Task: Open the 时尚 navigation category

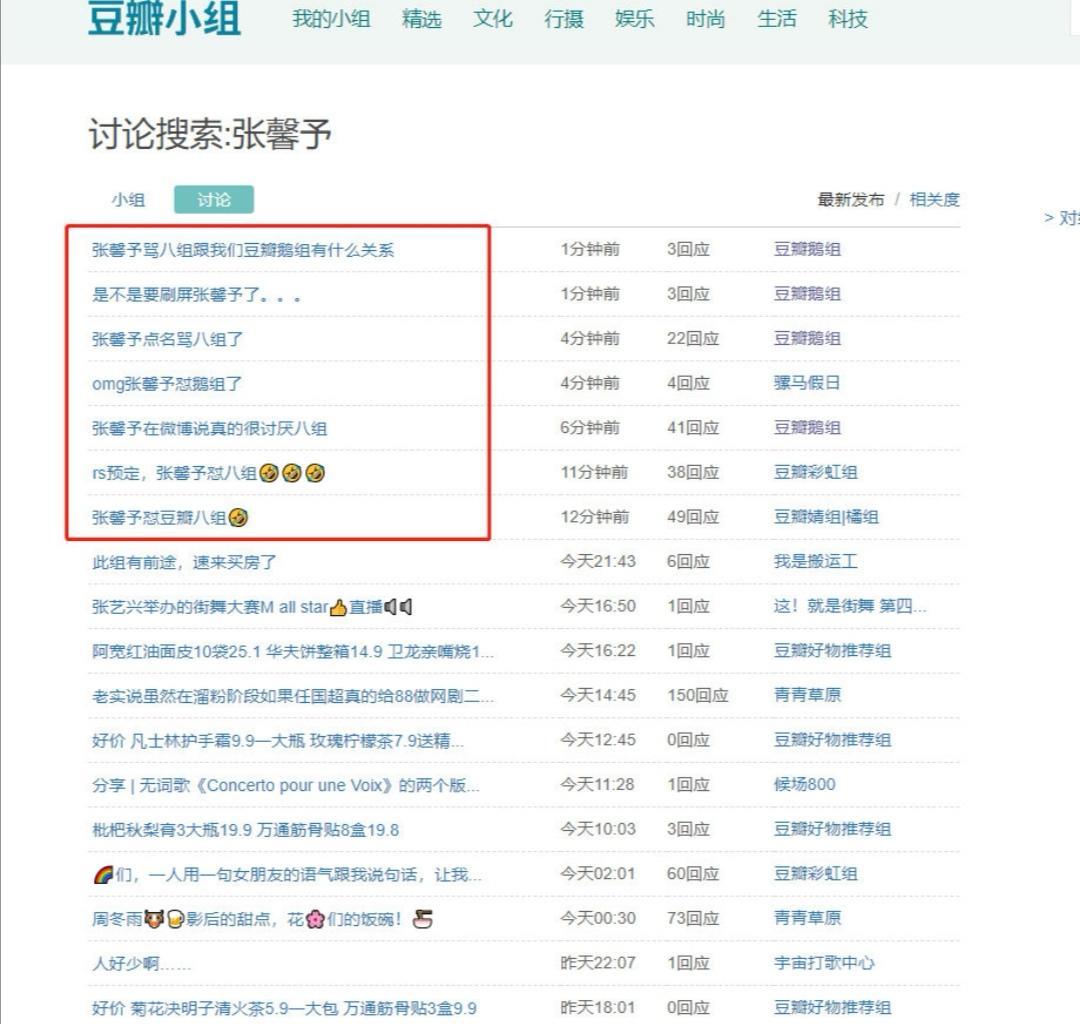Action: coord(705,19)
